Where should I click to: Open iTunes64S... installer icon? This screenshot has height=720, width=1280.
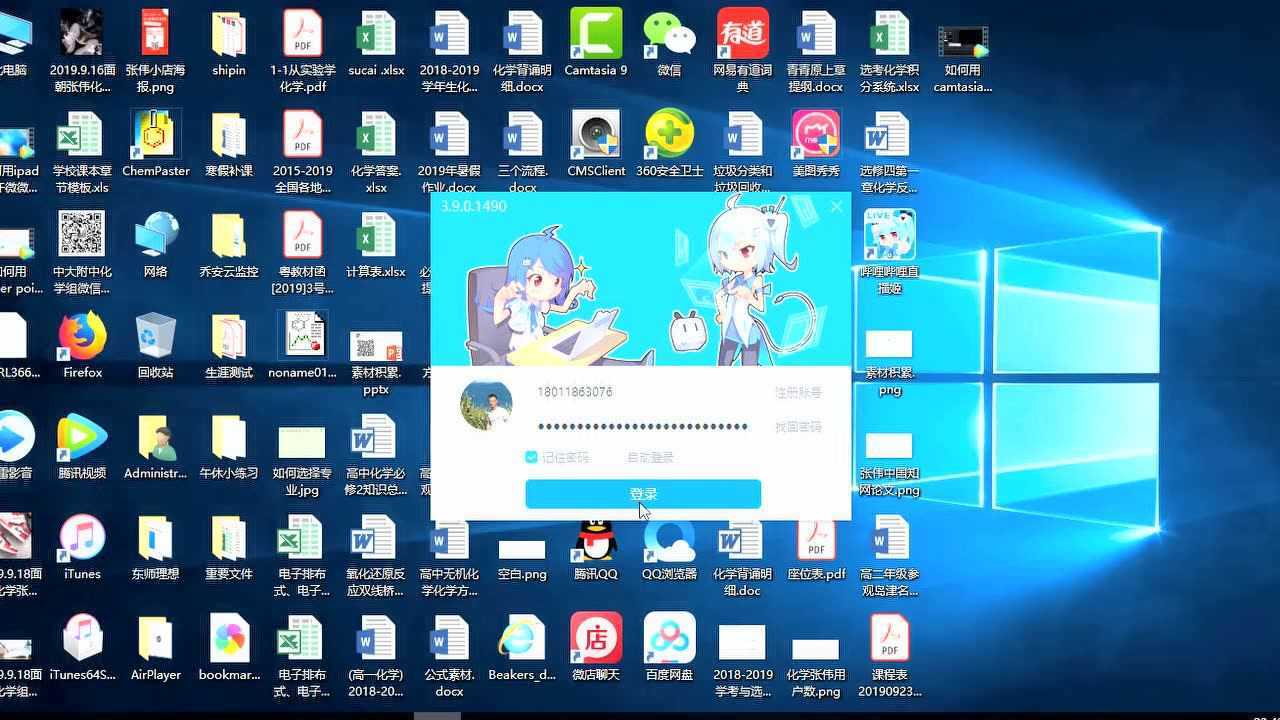point(82,649)
